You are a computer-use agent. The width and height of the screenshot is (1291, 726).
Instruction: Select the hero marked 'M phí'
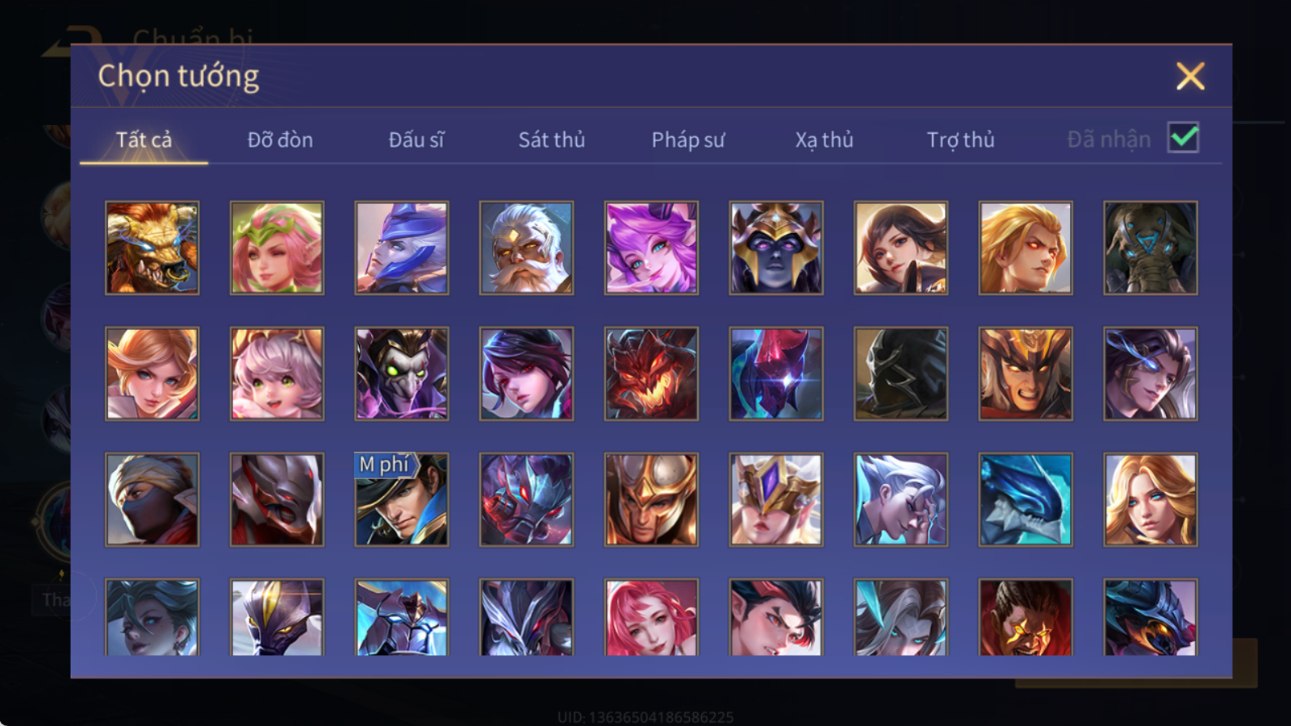tap(402, 500)
